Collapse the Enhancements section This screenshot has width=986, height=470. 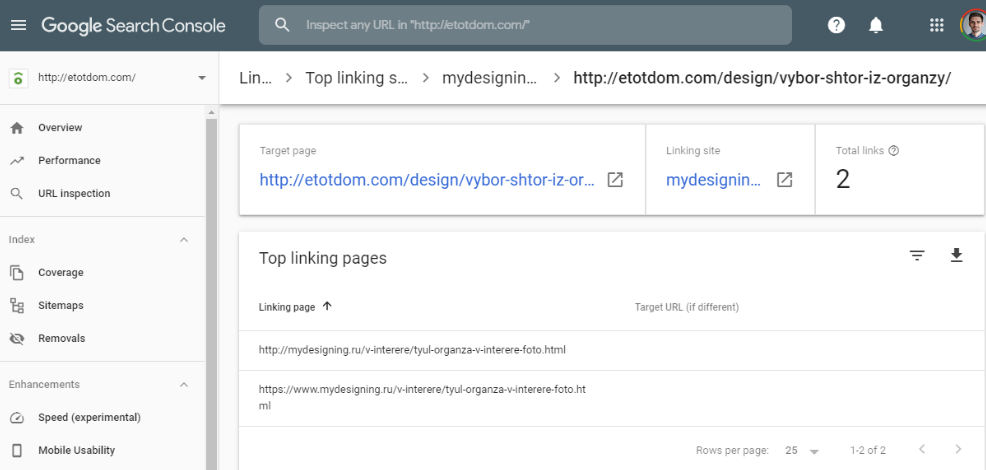point(183,385)
